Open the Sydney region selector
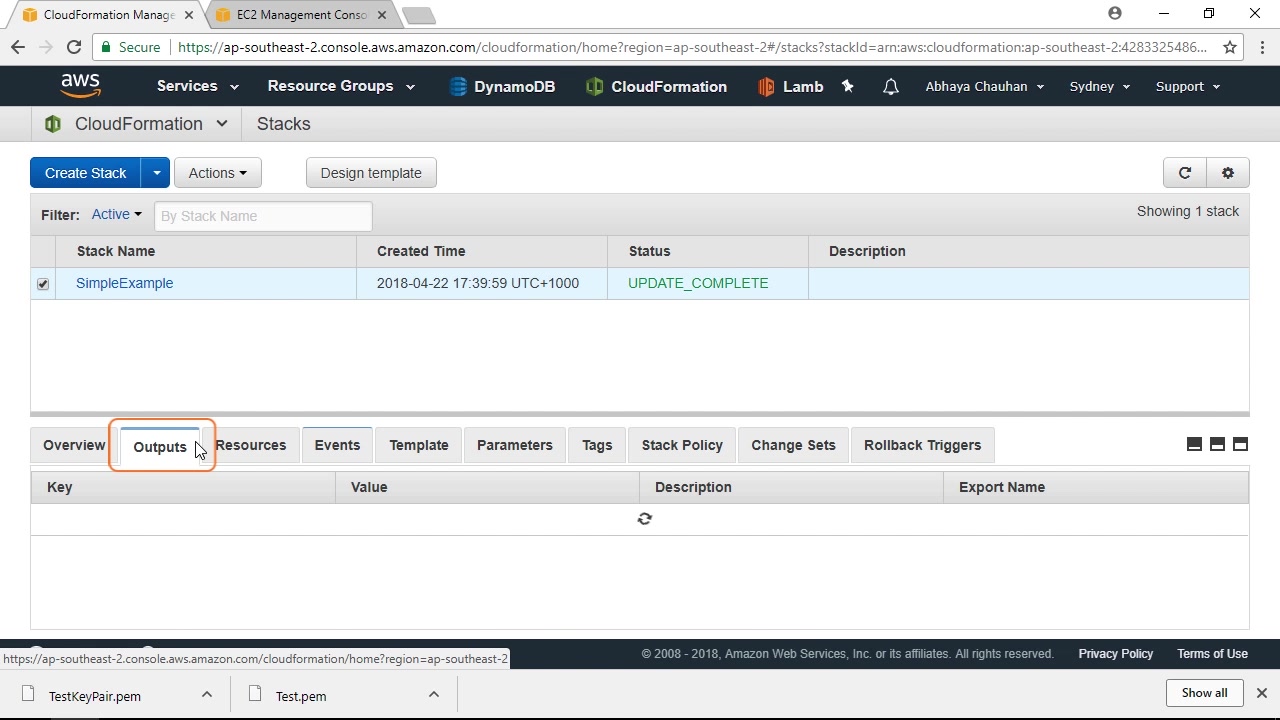This screenshot has height=720, width=1280. tap(1100, 86)
